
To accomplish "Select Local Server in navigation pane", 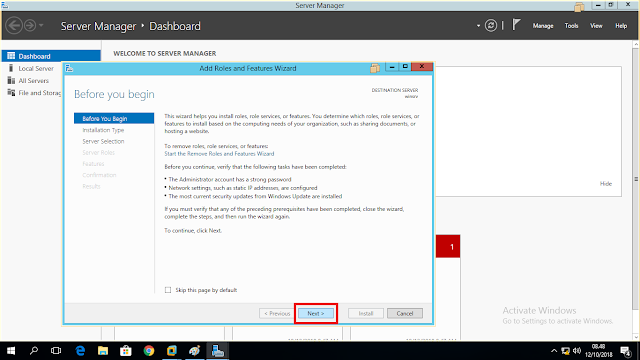I will pos(36,68).
